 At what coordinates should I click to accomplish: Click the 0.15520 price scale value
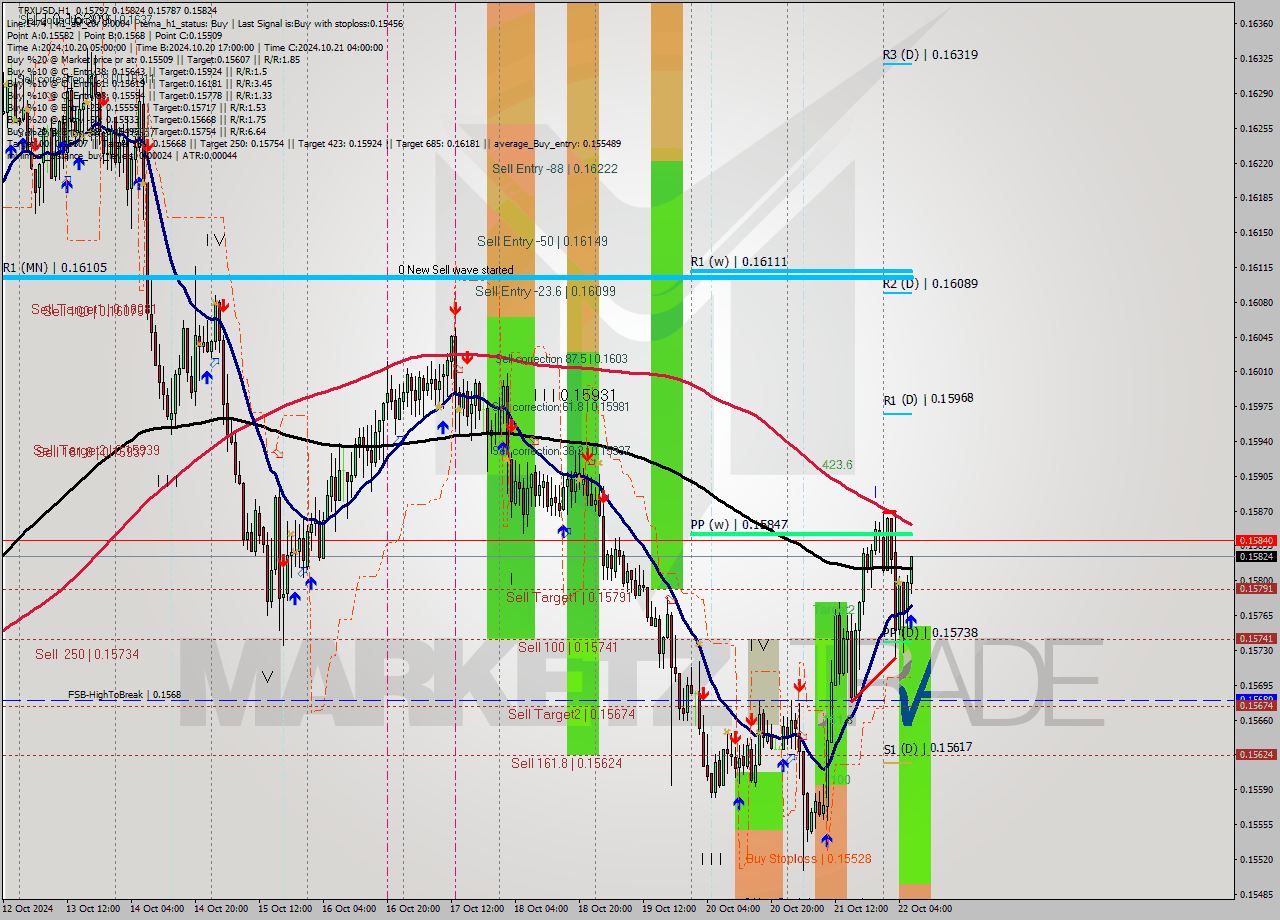click(1256, 859)
